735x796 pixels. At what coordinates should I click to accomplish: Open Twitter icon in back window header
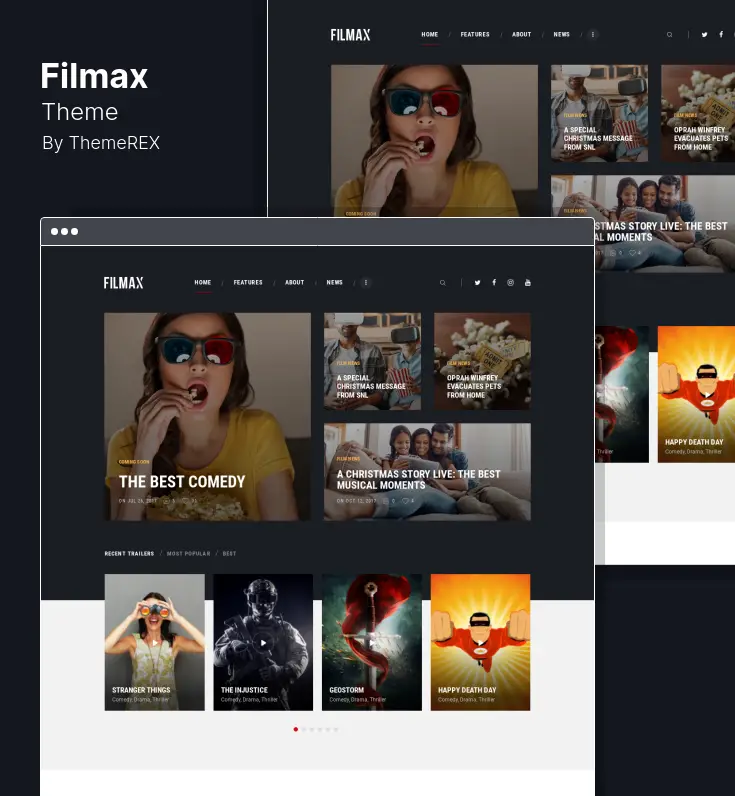705,35
